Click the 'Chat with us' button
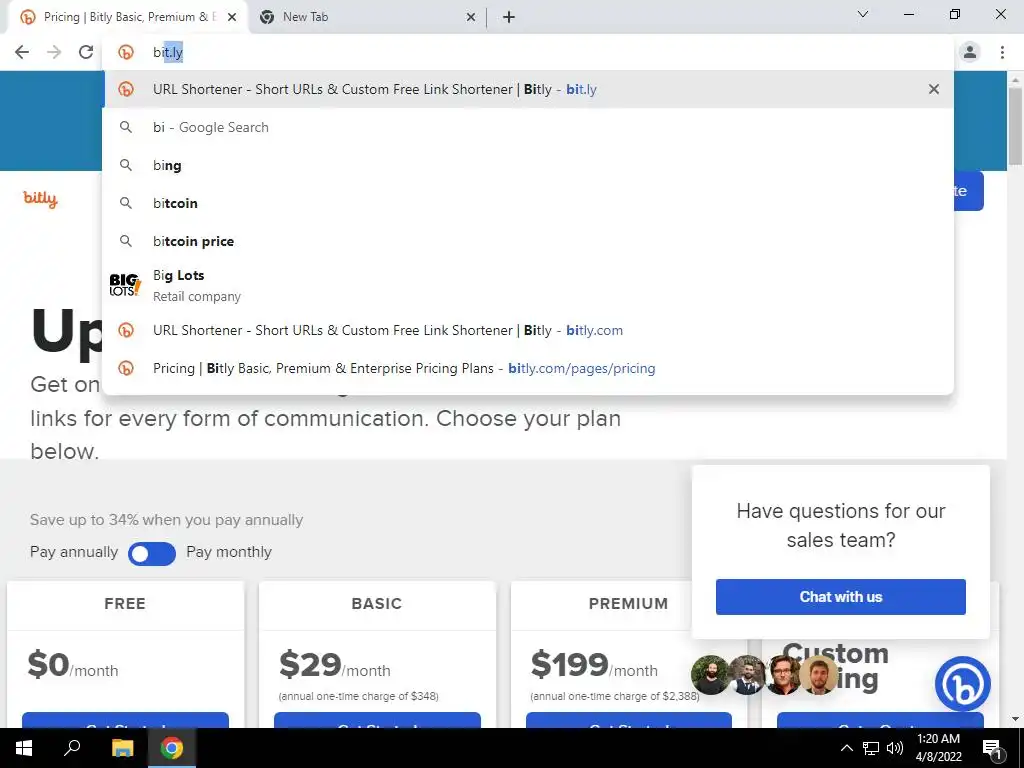 point(840,597)
